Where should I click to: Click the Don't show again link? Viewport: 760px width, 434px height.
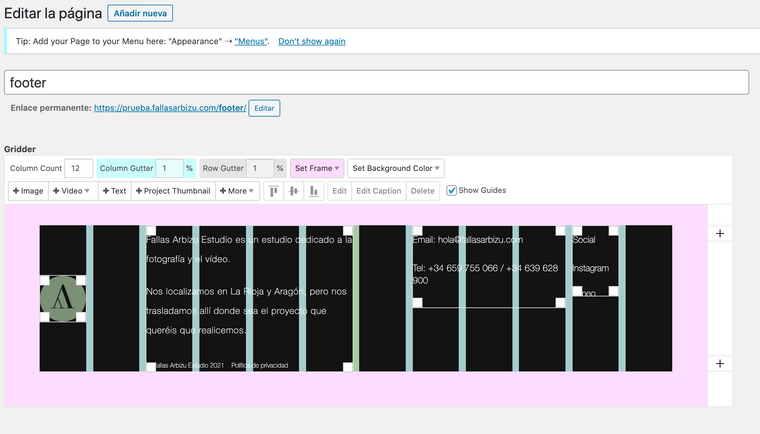pyautogui.click(x=312, y=41)
